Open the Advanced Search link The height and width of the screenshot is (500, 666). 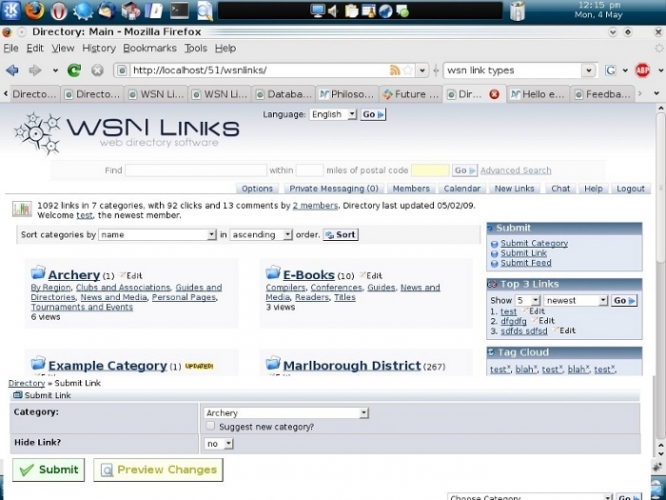coord(515,171)
